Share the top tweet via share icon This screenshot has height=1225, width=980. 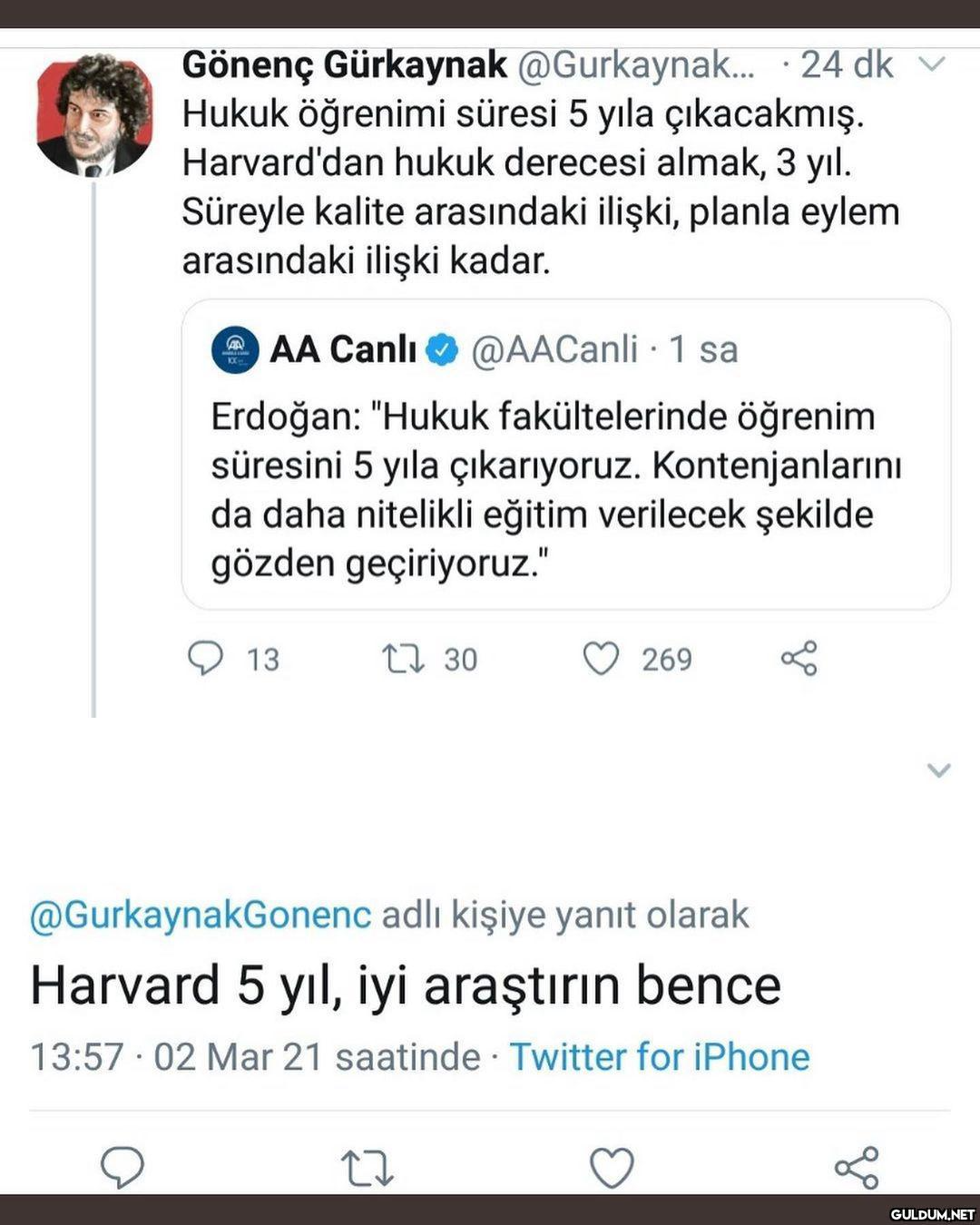(799, 659)
